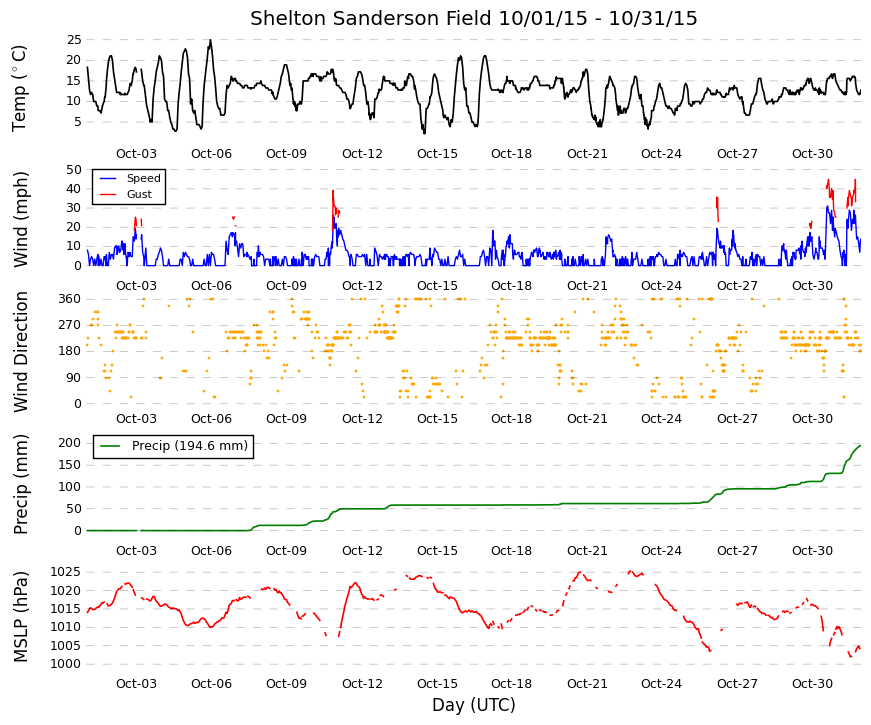Click Oct-03 tick under wind direction chart

tap(137, 419)
